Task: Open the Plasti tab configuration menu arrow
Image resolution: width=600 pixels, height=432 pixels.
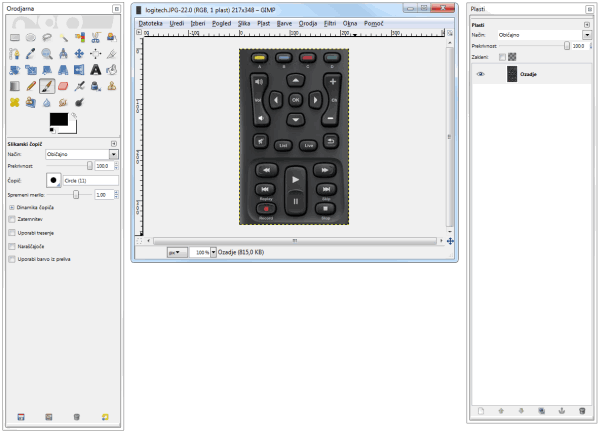Action: coord(587,25)
